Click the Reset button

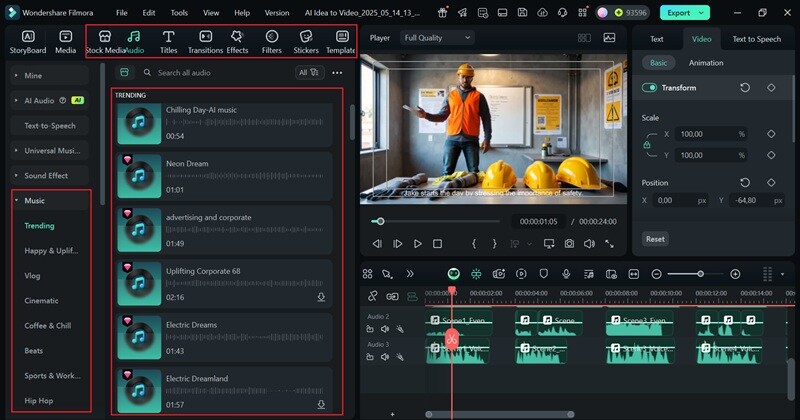click(655, 239)
